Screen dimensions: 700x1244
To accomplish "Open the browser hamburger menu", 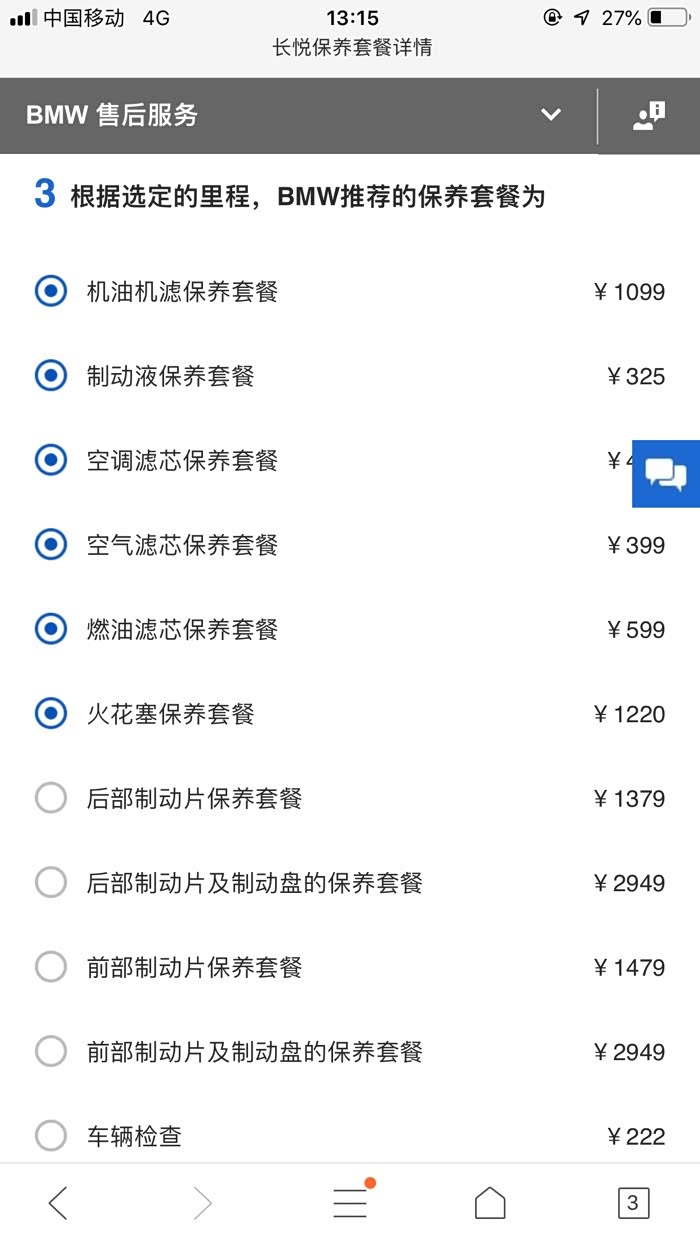I will [x=350, y=1202].
